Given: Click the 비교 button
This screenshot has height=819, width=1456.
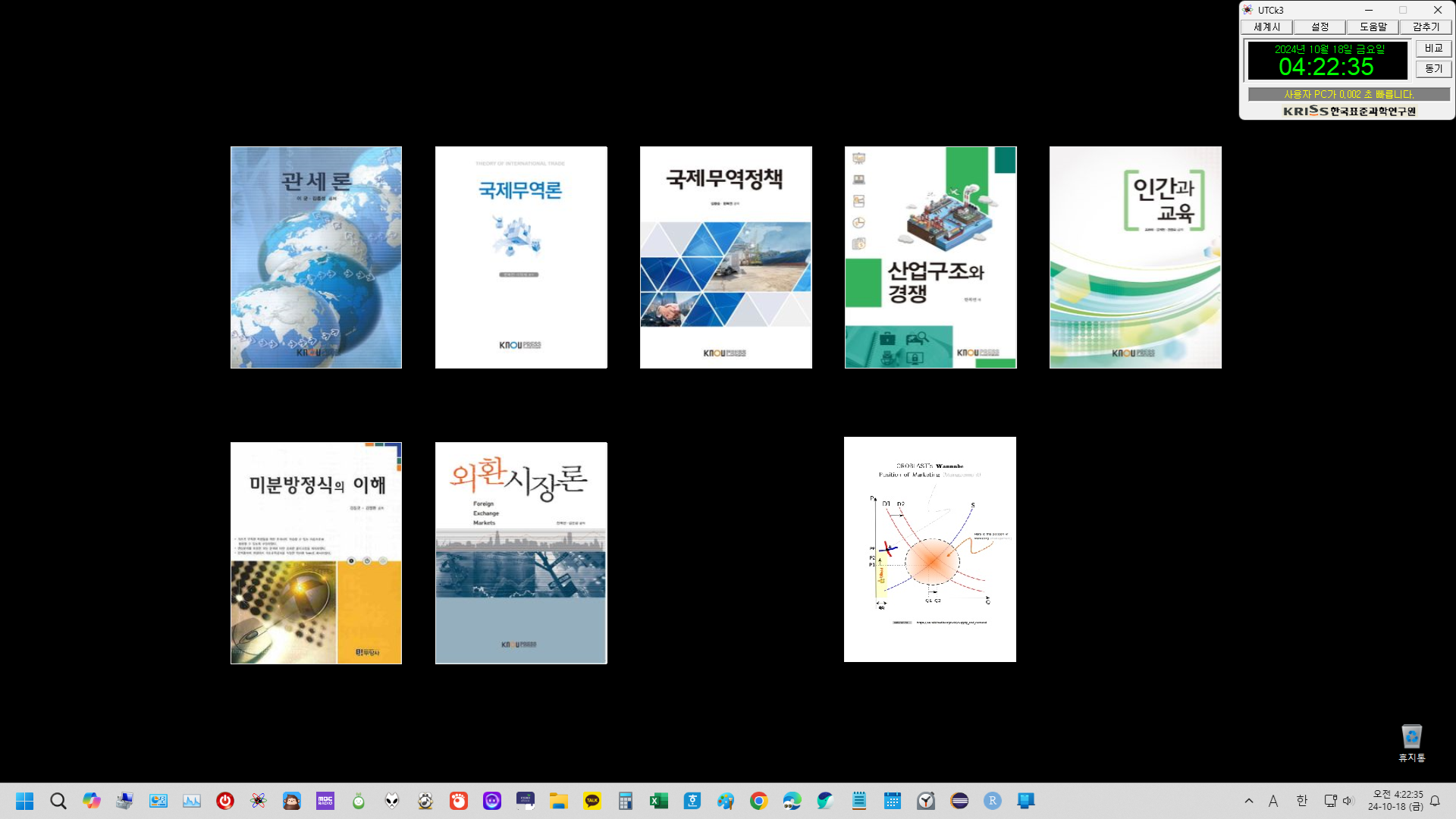Looking at the screenshot, I should coord(1433,49).
